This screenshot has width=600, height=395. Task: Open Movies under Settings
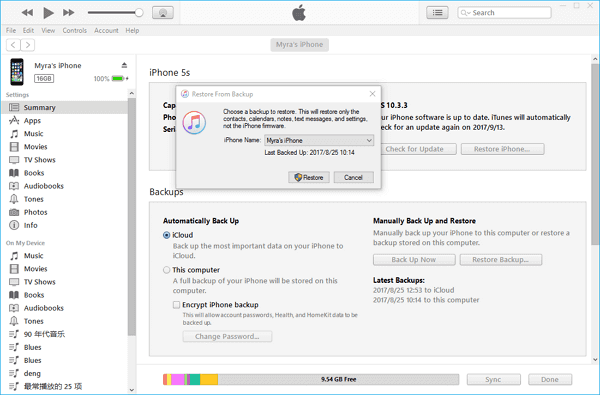65,147
